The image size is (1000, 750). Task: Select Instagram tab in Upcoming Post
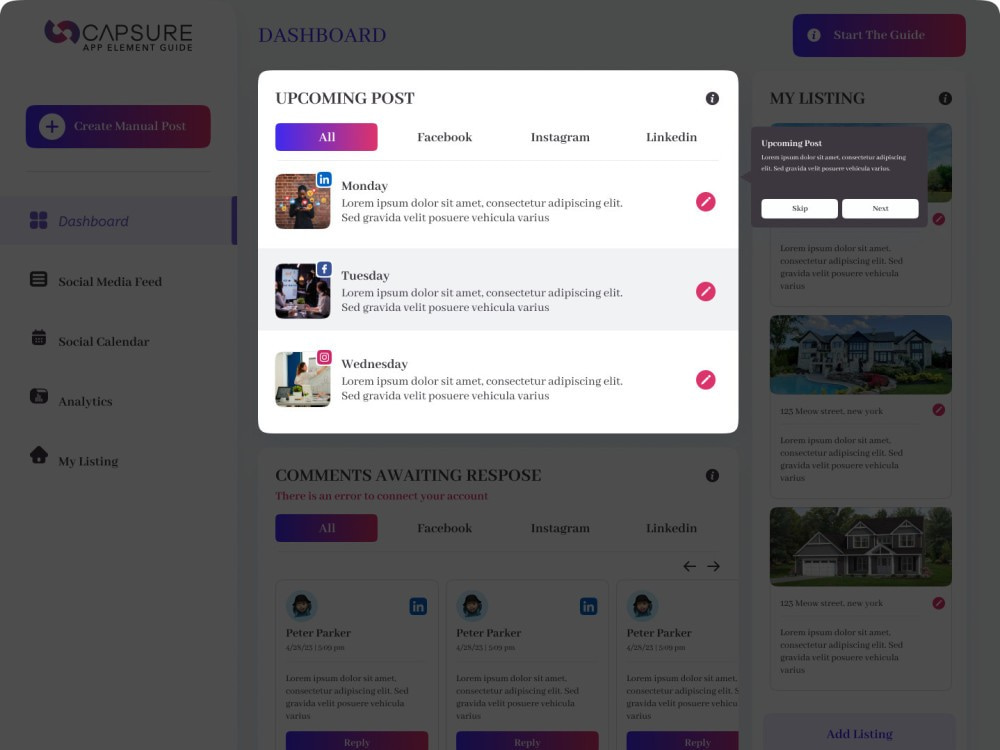pos(560,137)
